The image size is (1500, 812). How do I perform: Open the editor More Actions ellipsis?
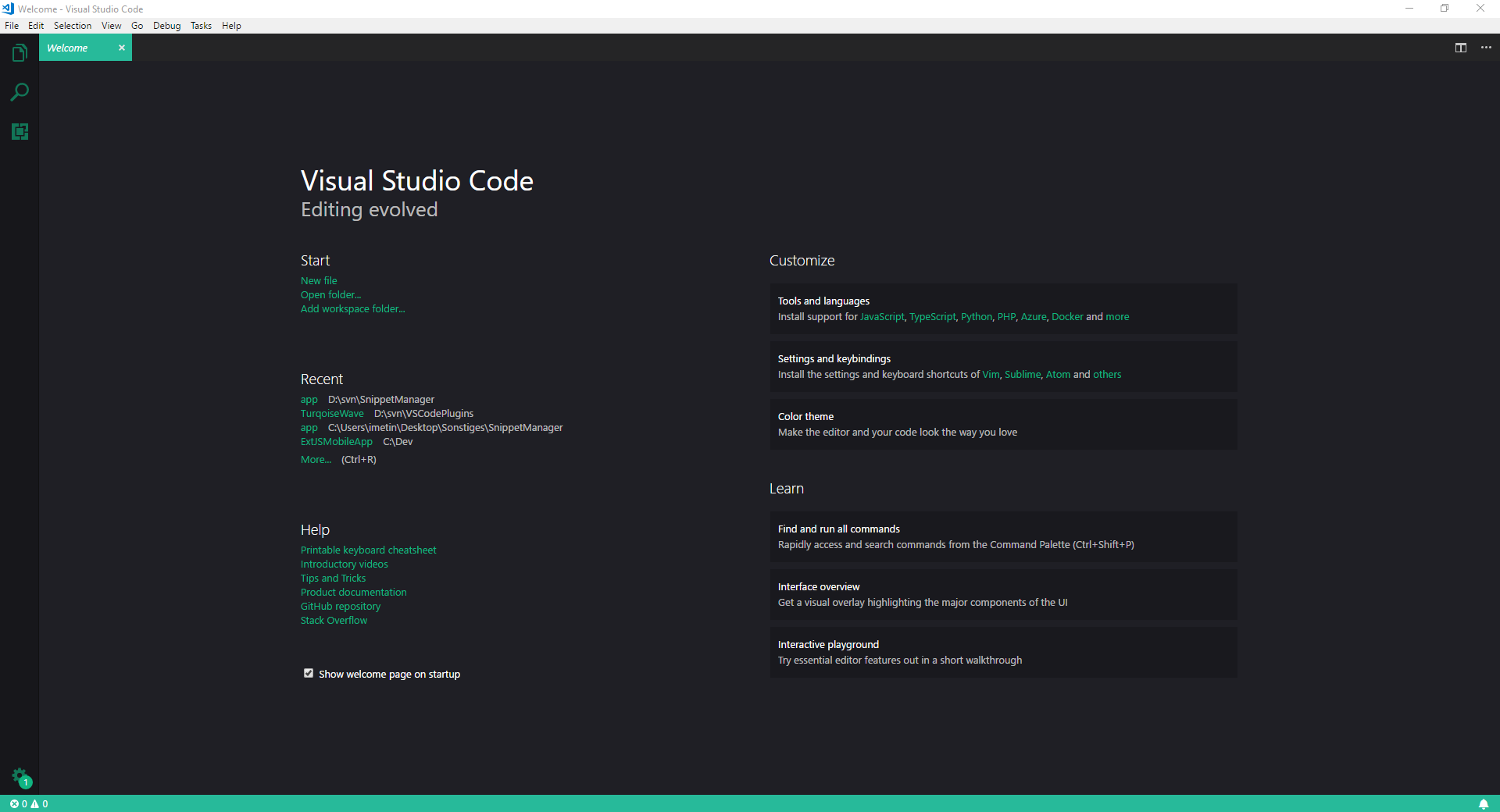click(x=1486, y=48)
